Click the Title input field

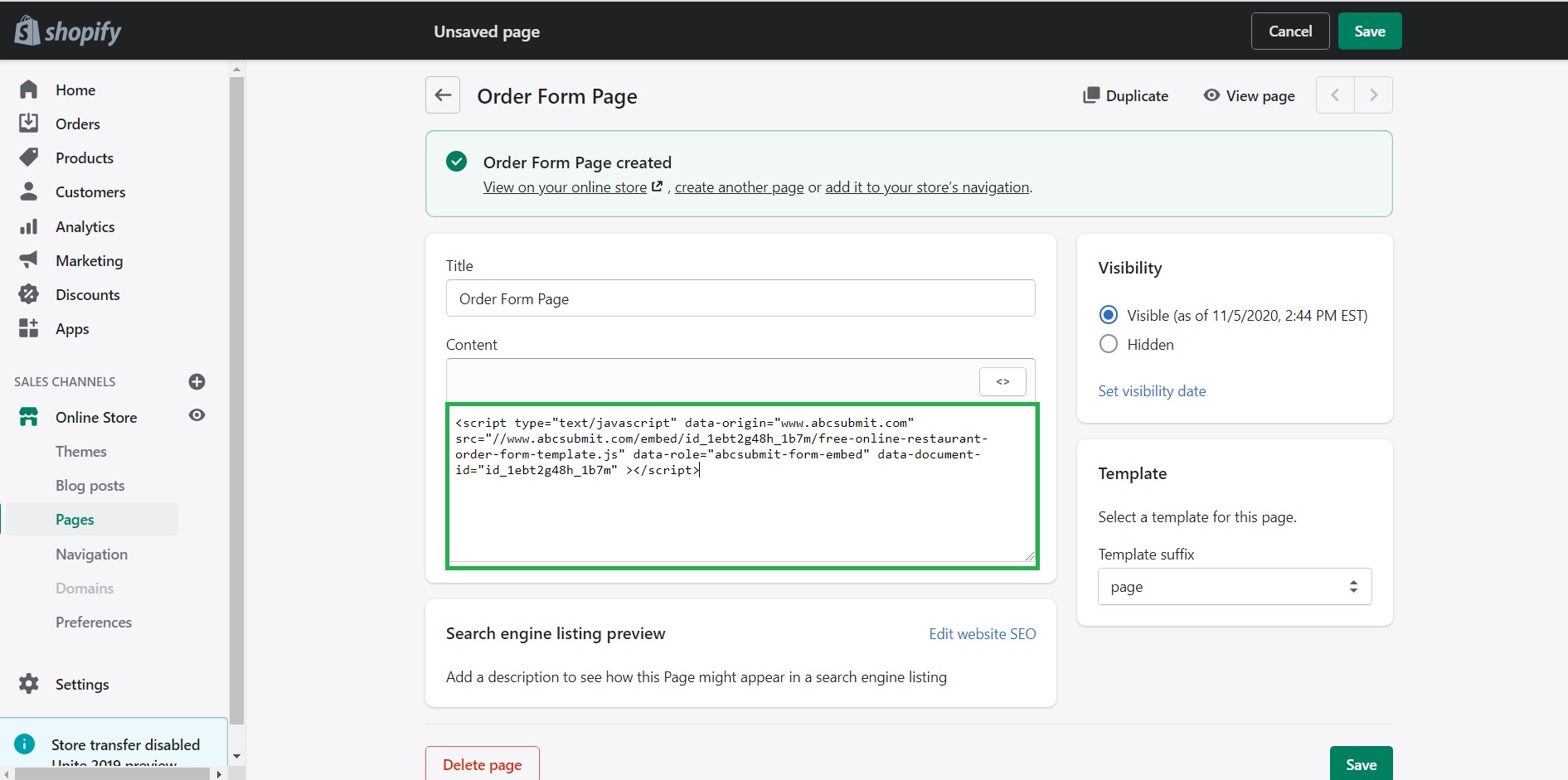(x=740, y=298)
